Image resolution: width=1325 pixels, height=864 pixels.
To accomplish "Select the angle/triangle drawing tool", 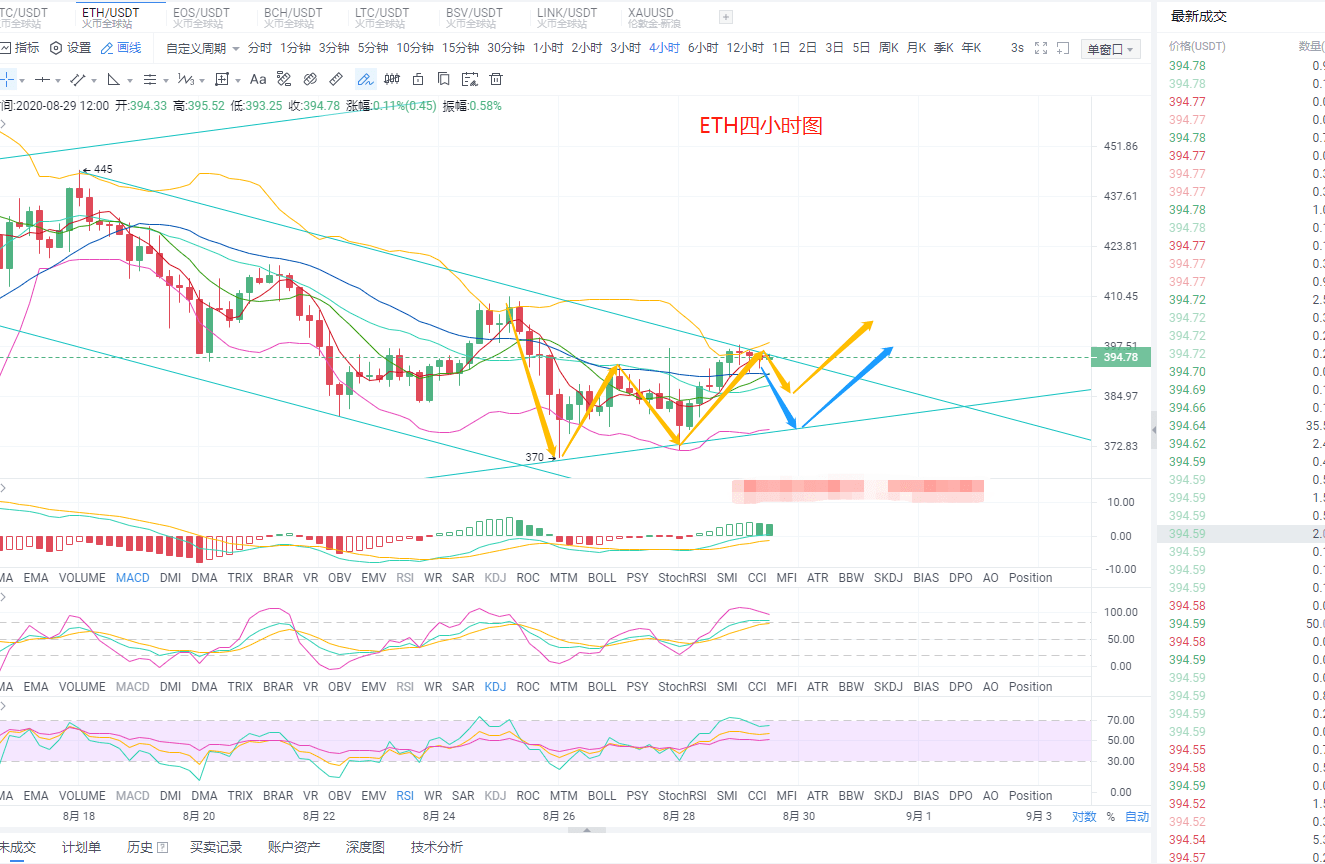I will coord(113,79).
